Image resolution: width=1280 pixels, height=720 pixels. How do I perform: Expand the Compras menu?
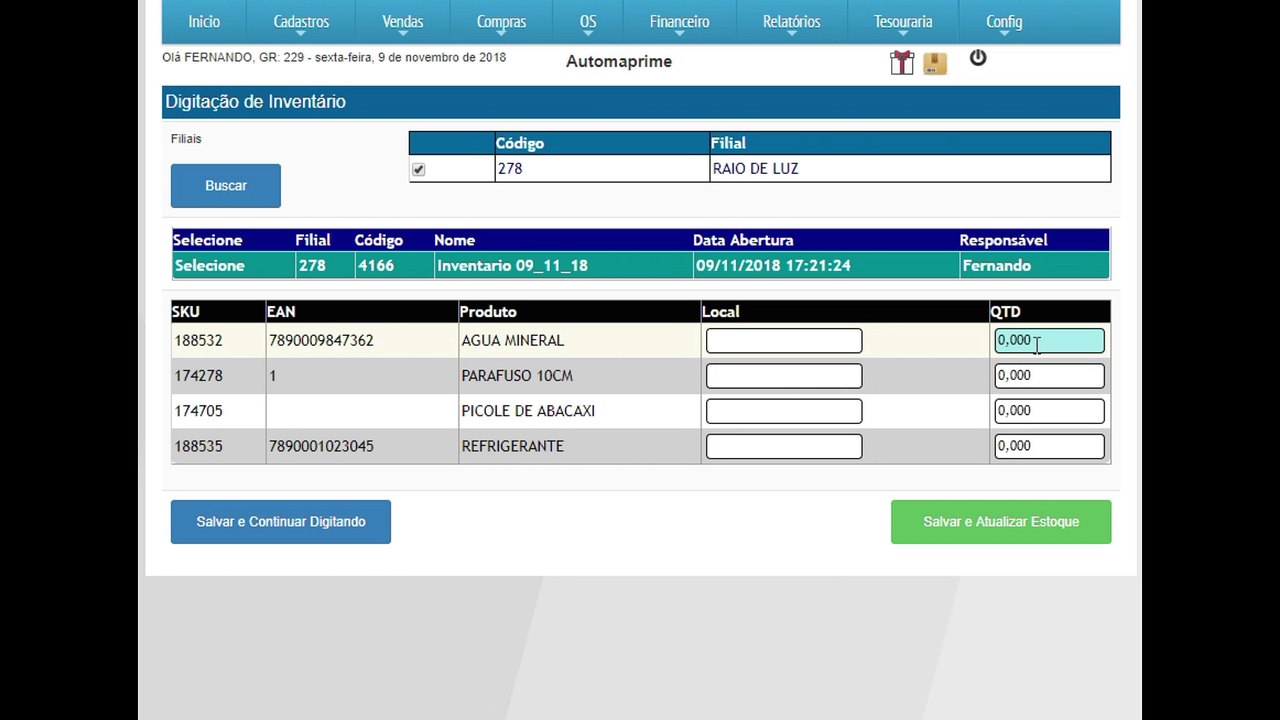pos(501,22)
